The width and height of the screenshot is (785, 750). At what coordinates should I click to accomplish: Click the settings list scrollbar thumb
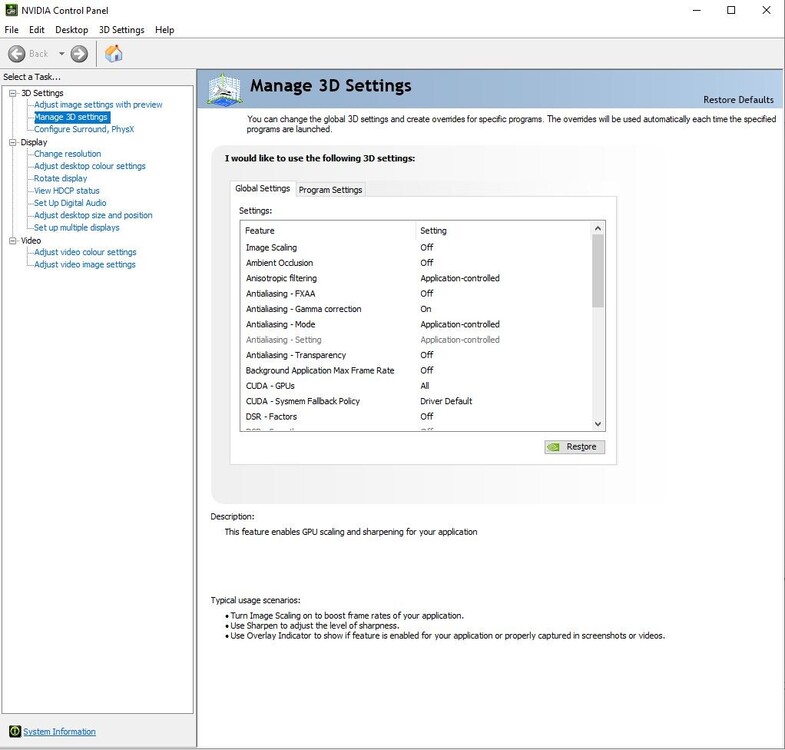[x=598, y=271]
